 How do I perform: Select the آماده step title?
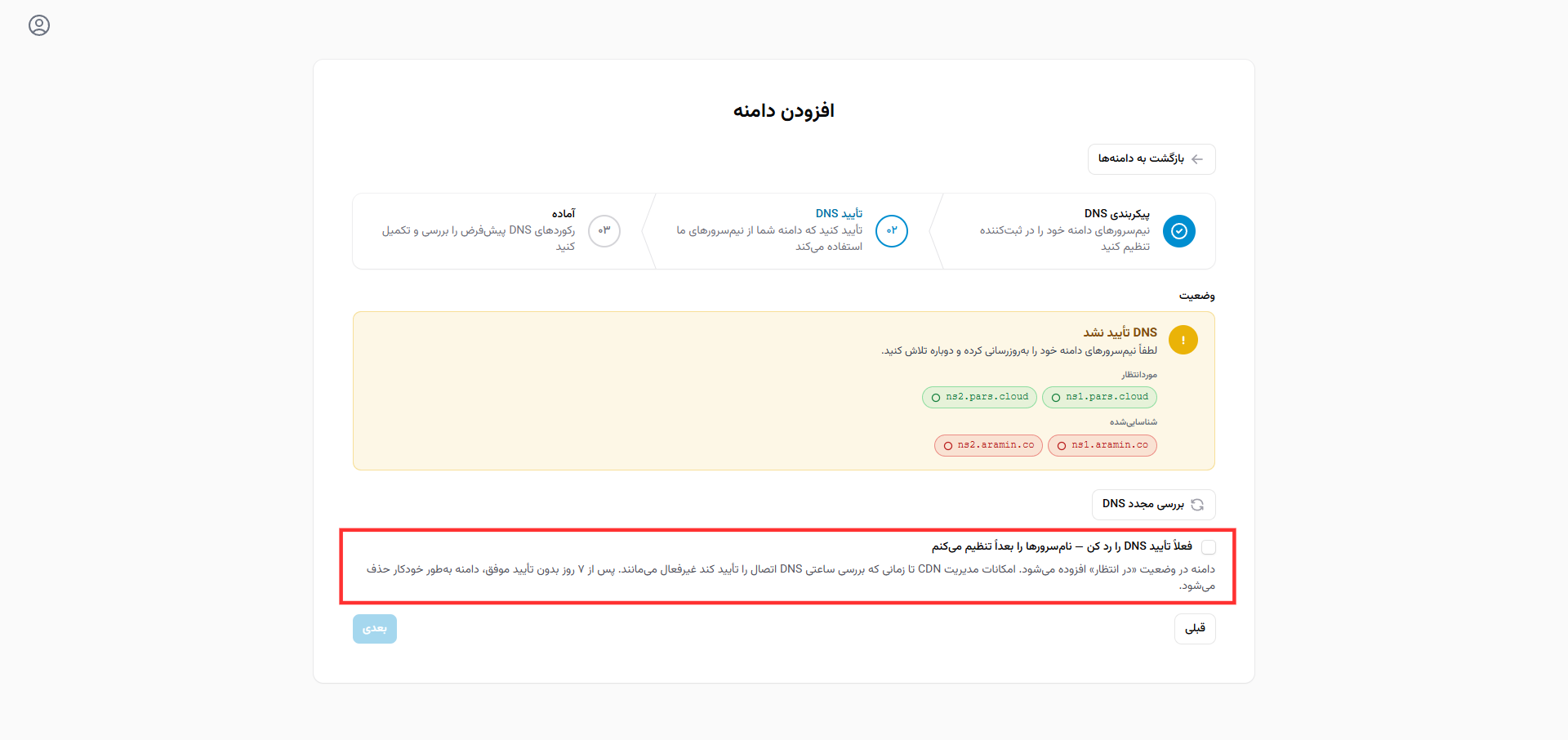(x=563, y=213)
